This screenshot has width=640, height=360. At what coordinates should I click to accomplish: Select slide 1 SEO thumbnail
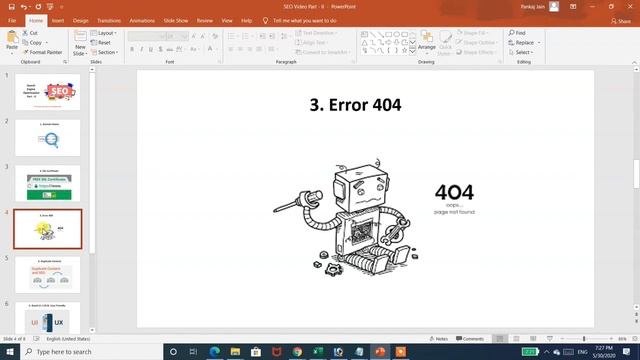coord(48,92)
